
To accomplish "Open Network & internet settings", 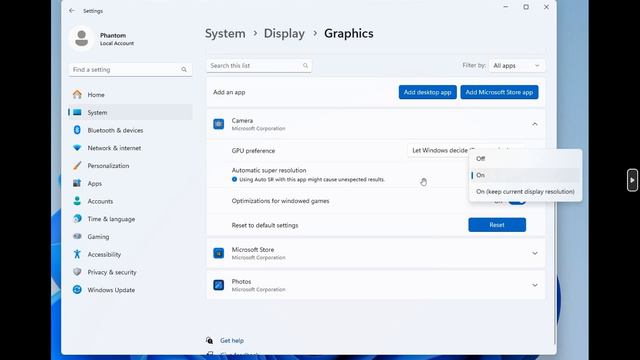I will [130, 148].
